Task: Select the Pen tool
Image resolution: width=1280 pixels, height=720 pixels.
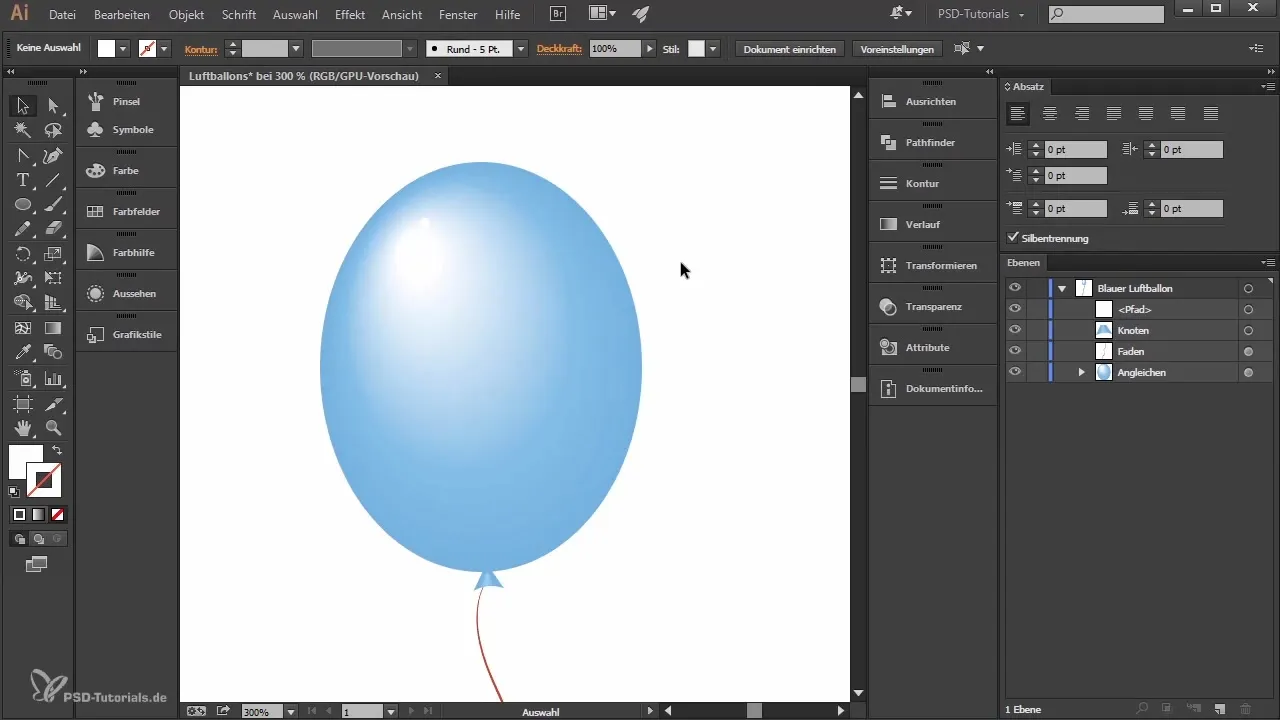Action: (53, 155)
